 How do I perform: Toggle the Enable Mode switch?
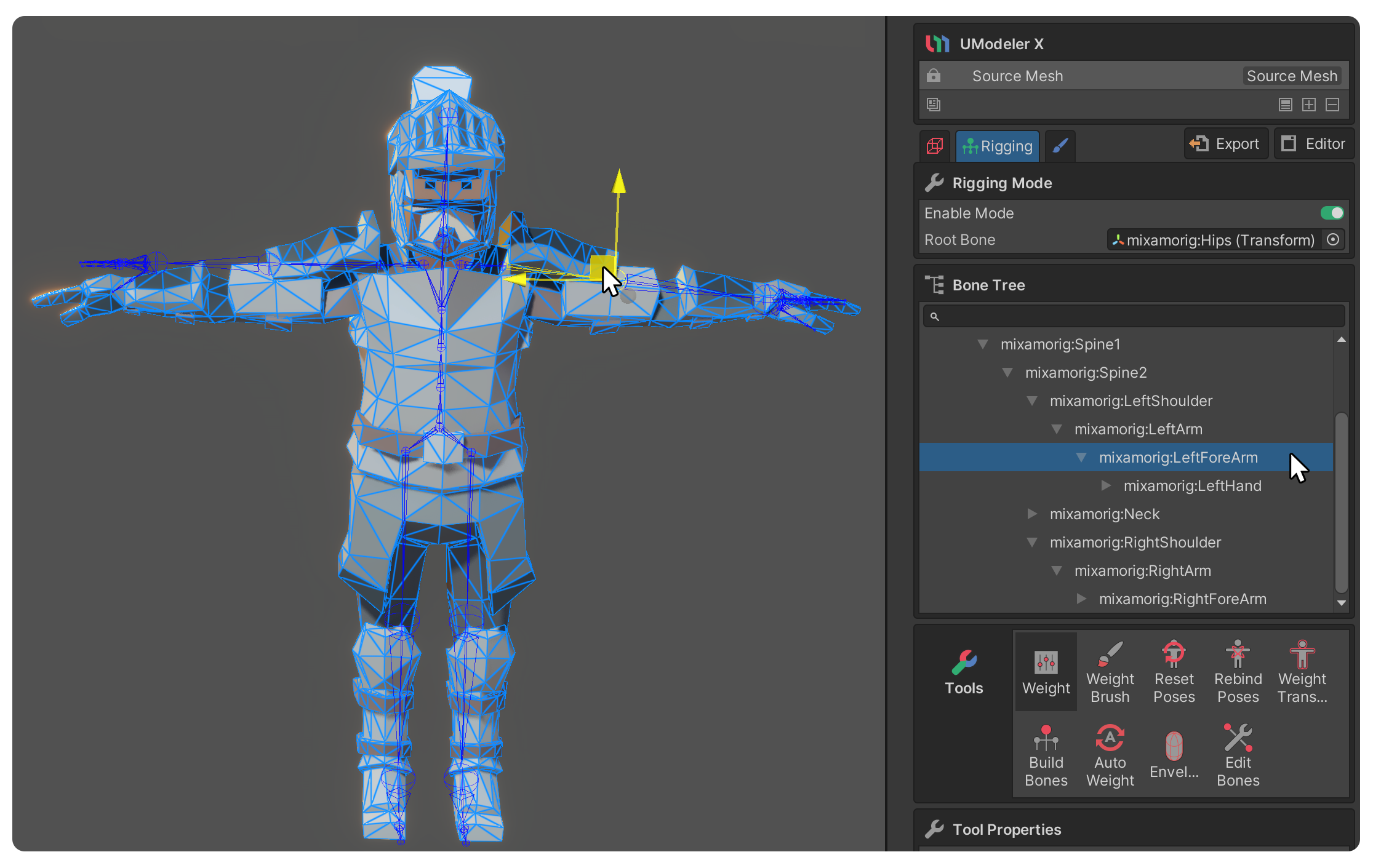coord(1332,213)
